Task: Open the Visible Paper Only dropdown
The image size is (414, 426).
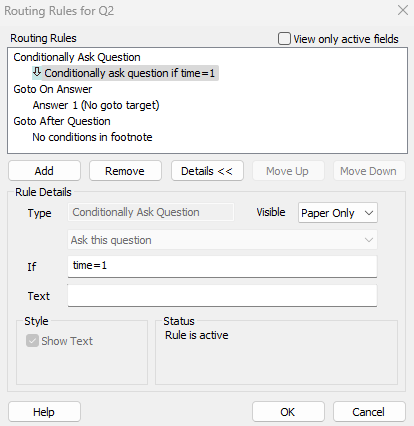Action: point(338,213)
